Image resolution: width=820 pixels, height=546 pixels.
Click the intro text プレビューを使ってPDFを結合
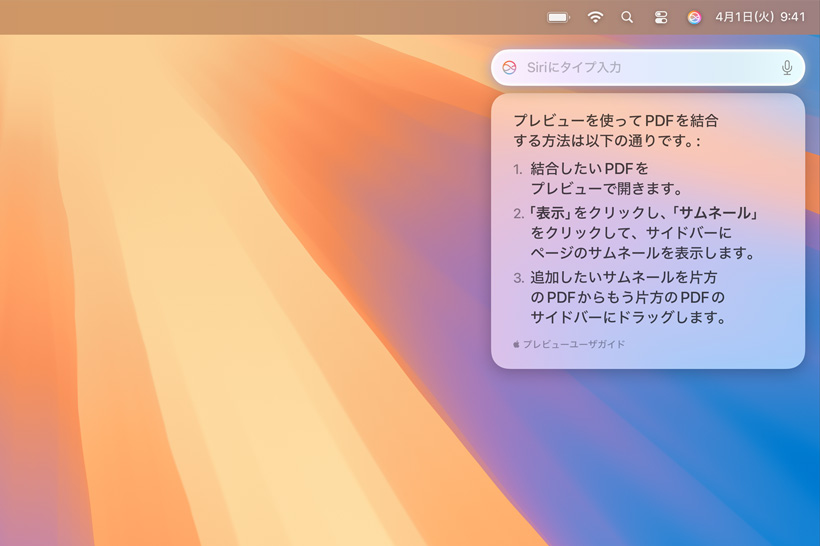(x=616, y=121)
